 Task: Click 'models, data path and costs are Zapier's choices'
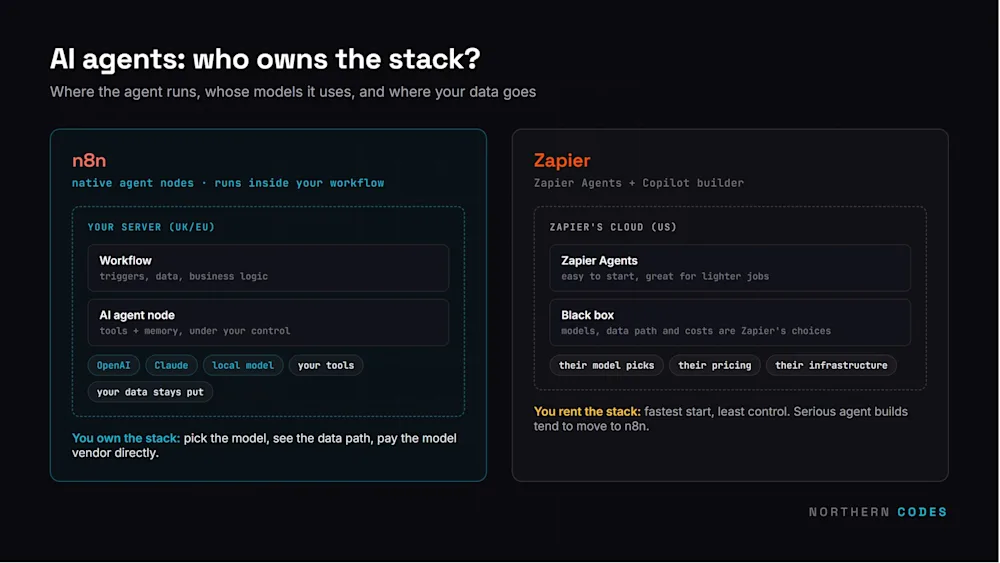pos(696,331)
